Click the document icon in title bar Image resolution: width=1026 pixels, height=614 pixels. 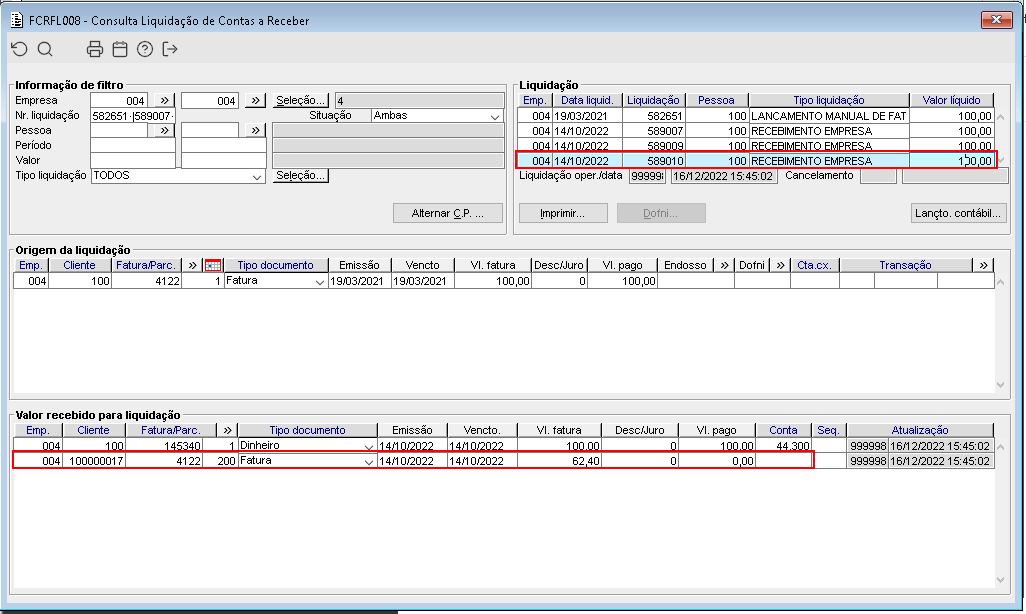17,20
